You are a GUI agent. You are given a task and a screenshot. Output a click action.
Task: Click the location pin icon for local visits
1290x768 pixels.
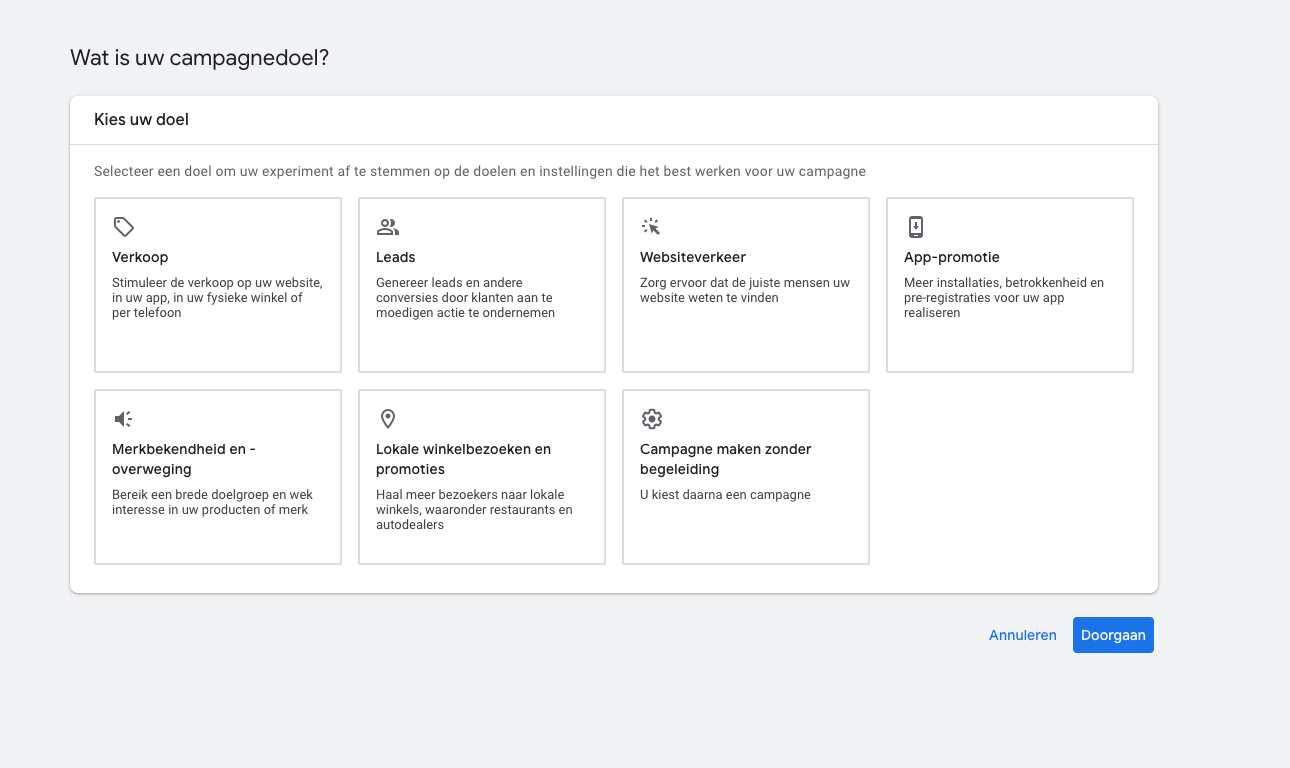[x=388, y=419]
